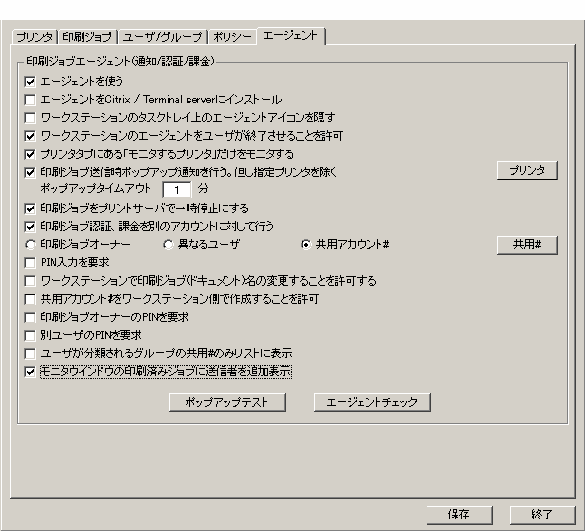585x531 pixels.
Task: Go to the ポリシー tab
Action: (x=232, y=37)
